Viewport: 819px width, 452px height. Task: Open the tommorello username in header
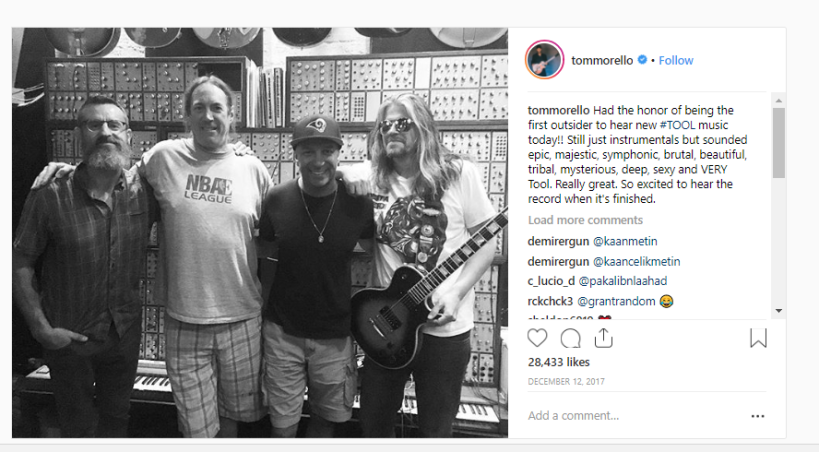[602, 61]
